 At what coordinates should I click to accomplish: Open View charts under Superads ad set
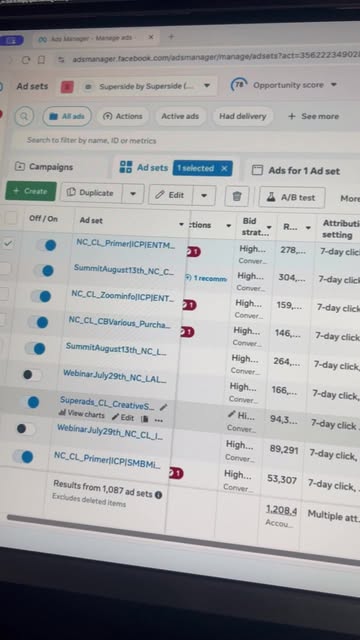82,414
